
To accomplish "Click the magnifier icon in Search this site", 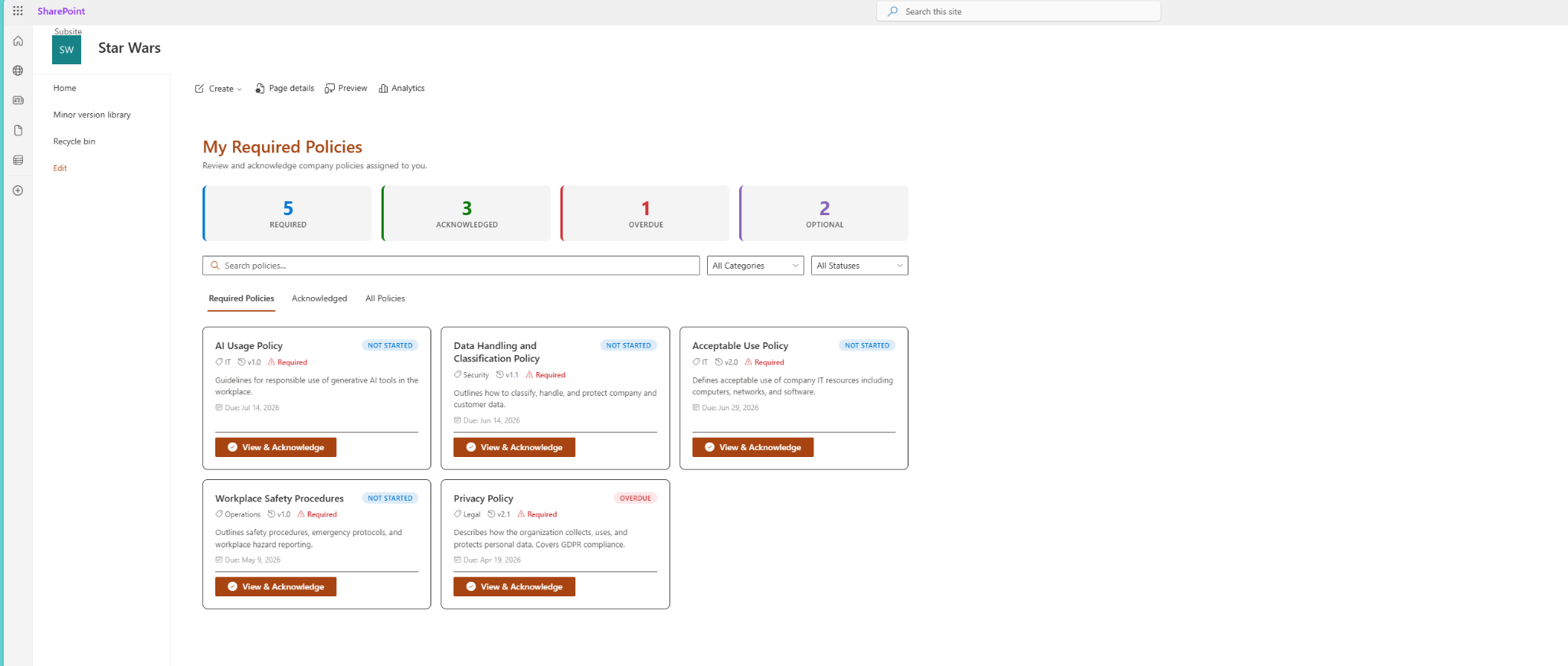I will coord(892,11).
